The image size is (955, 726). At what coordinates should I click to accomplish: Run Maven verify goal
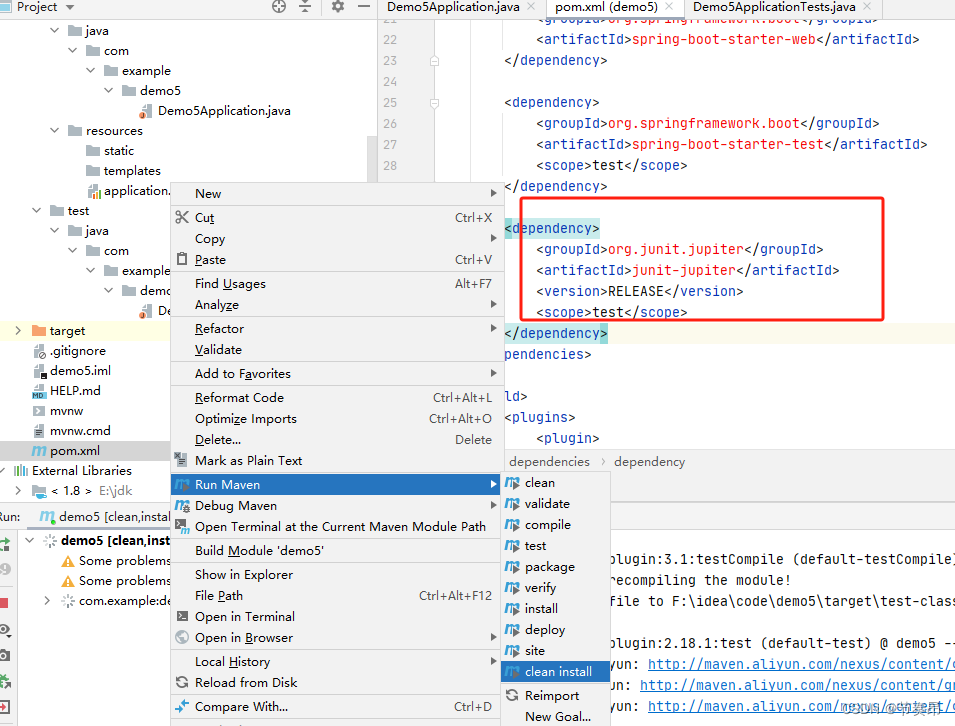[555, 588]
